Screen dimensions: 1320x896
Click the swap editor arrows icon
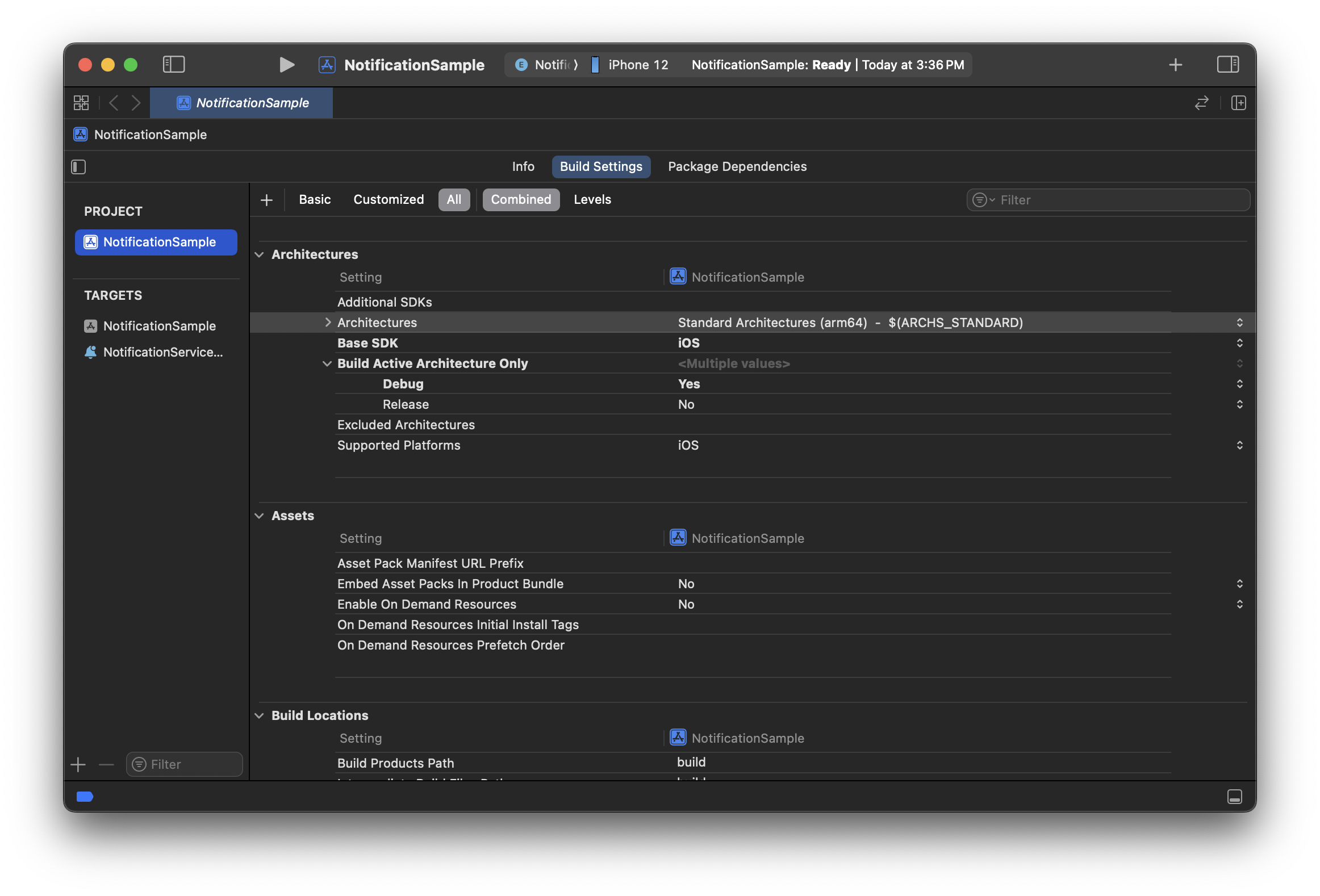(x=1202, y=103)
